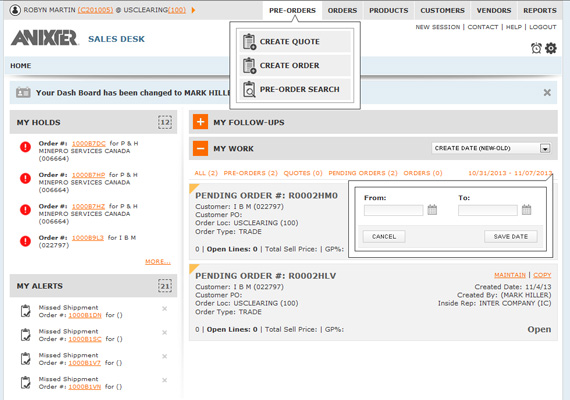Image resolution: width=570 pixels, height=400 pixels.
Task: Open the Create Date sort dropdown
Action: [x=491, y=148]
